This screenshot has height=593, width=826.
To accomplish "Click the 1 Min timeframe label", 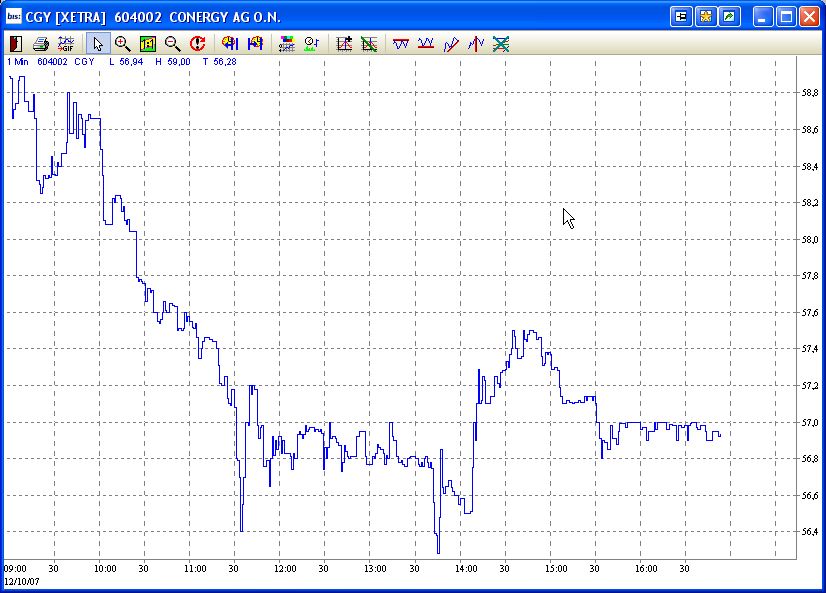I will [15, 60].
